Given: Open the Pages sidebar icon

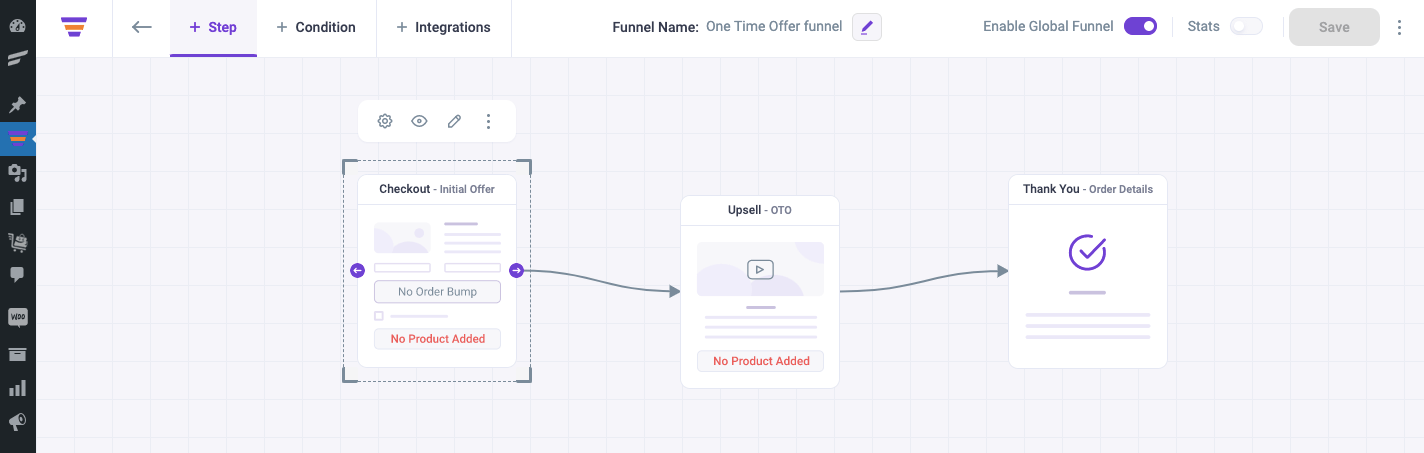Looking at the screenshot, I should tap(17, 207).
